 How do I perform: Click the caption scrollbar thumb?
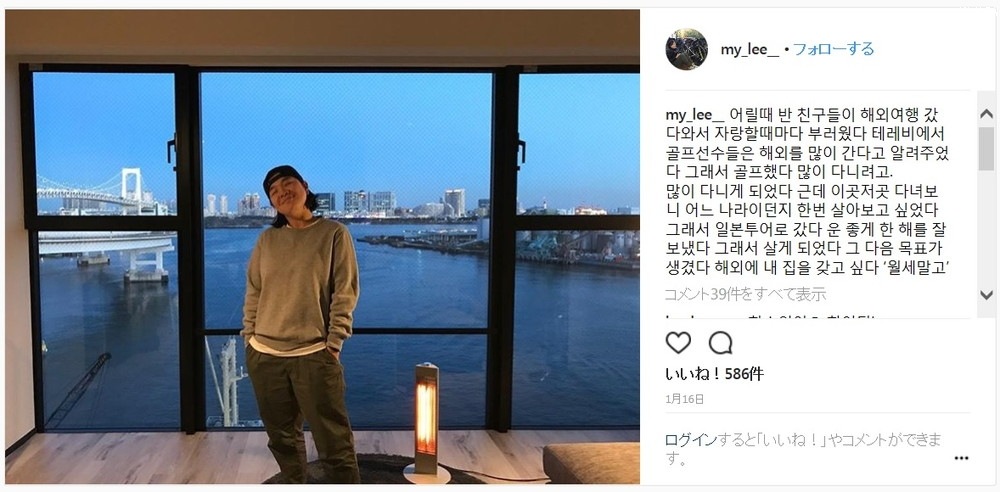coord(986,148)
